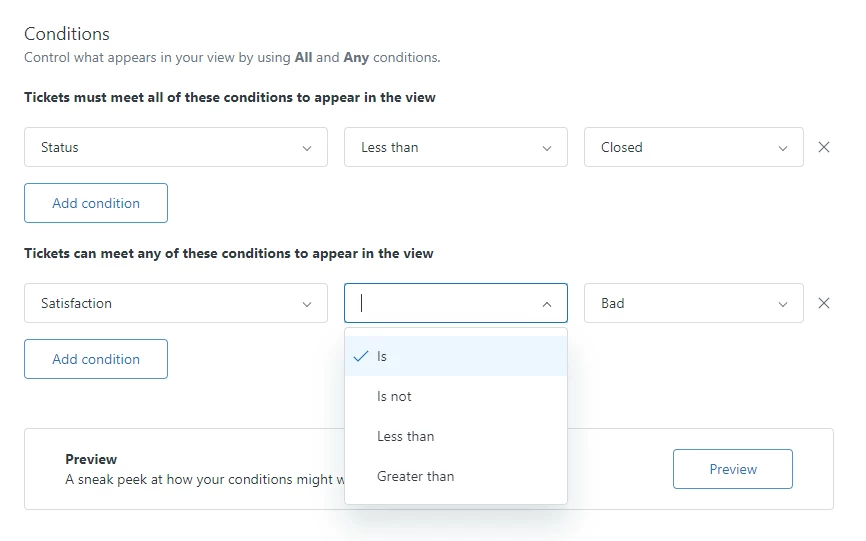This screenshot has width=866, height=541.
Task: Open the Satisfaction field dropdown
Action: [x=175, y=303]
